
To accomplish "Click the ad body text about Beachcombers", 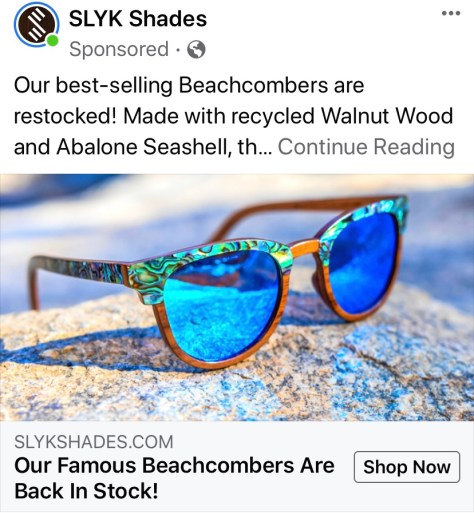I will [x=234, y=116].
